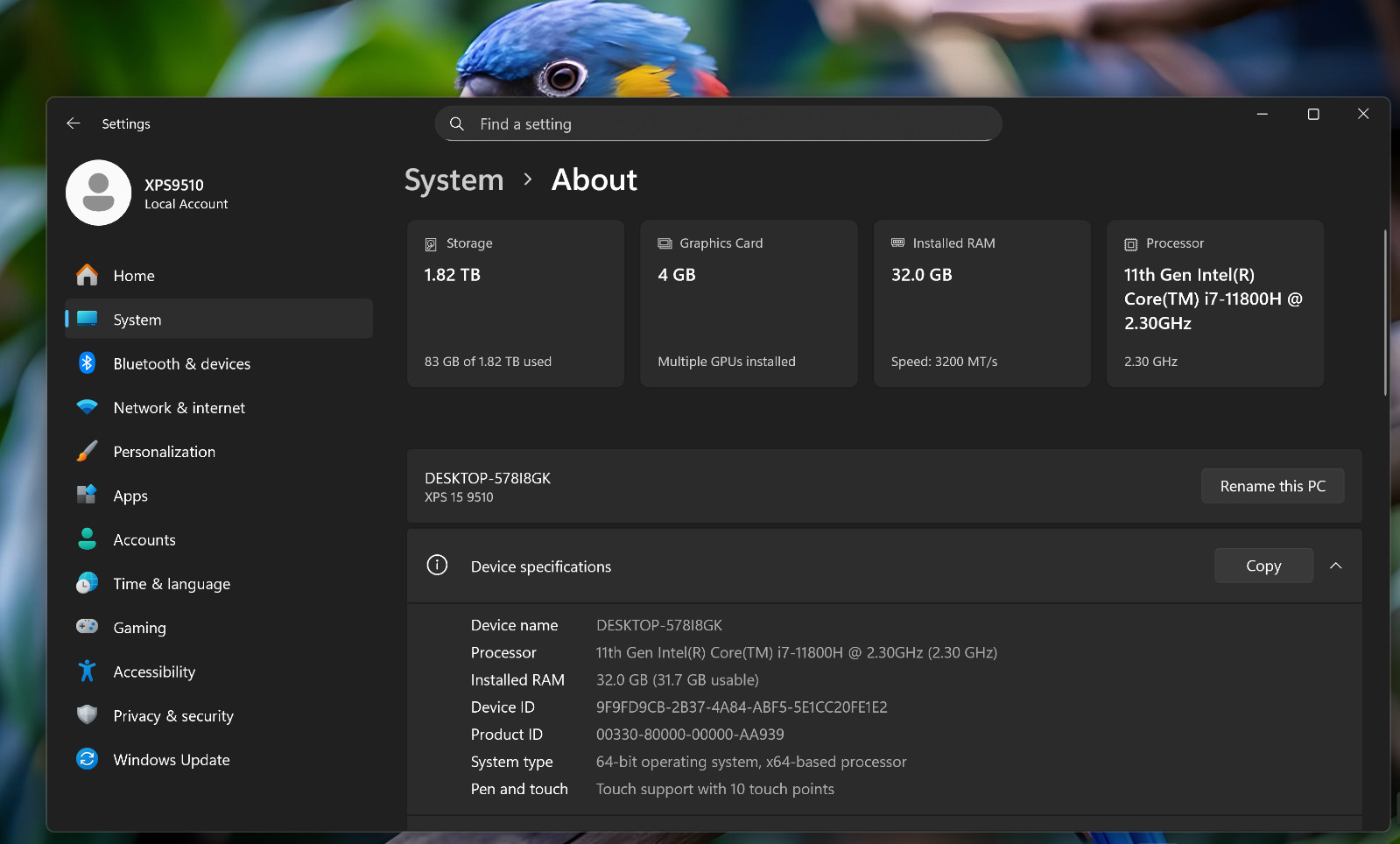Collapse the Device specifications section
Screen dimensions: 1400x844
[x=1335, y=566]
